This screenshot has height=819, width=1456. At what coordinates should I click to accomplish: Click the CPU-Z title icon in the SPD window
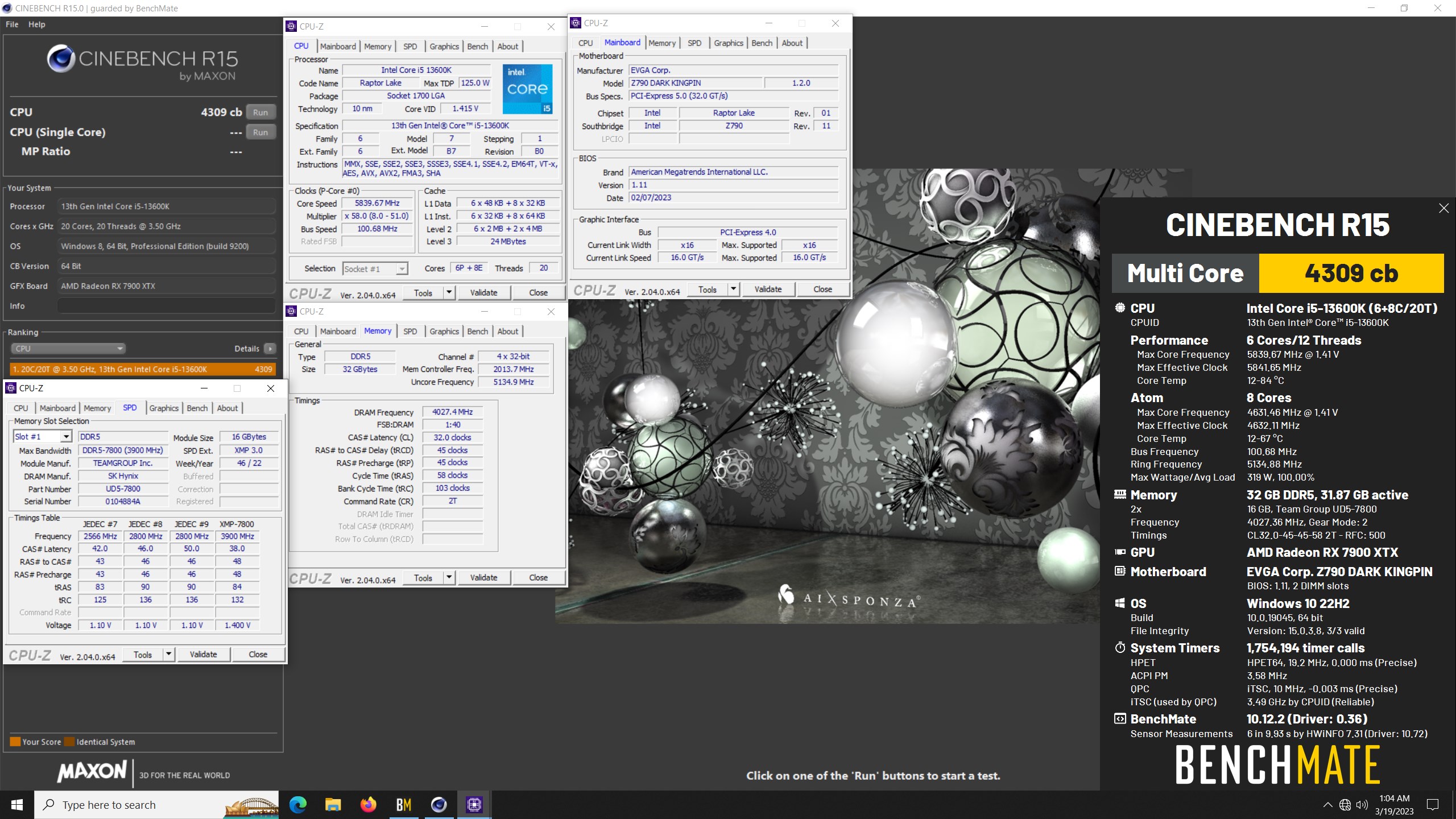[x=10, y=388]
